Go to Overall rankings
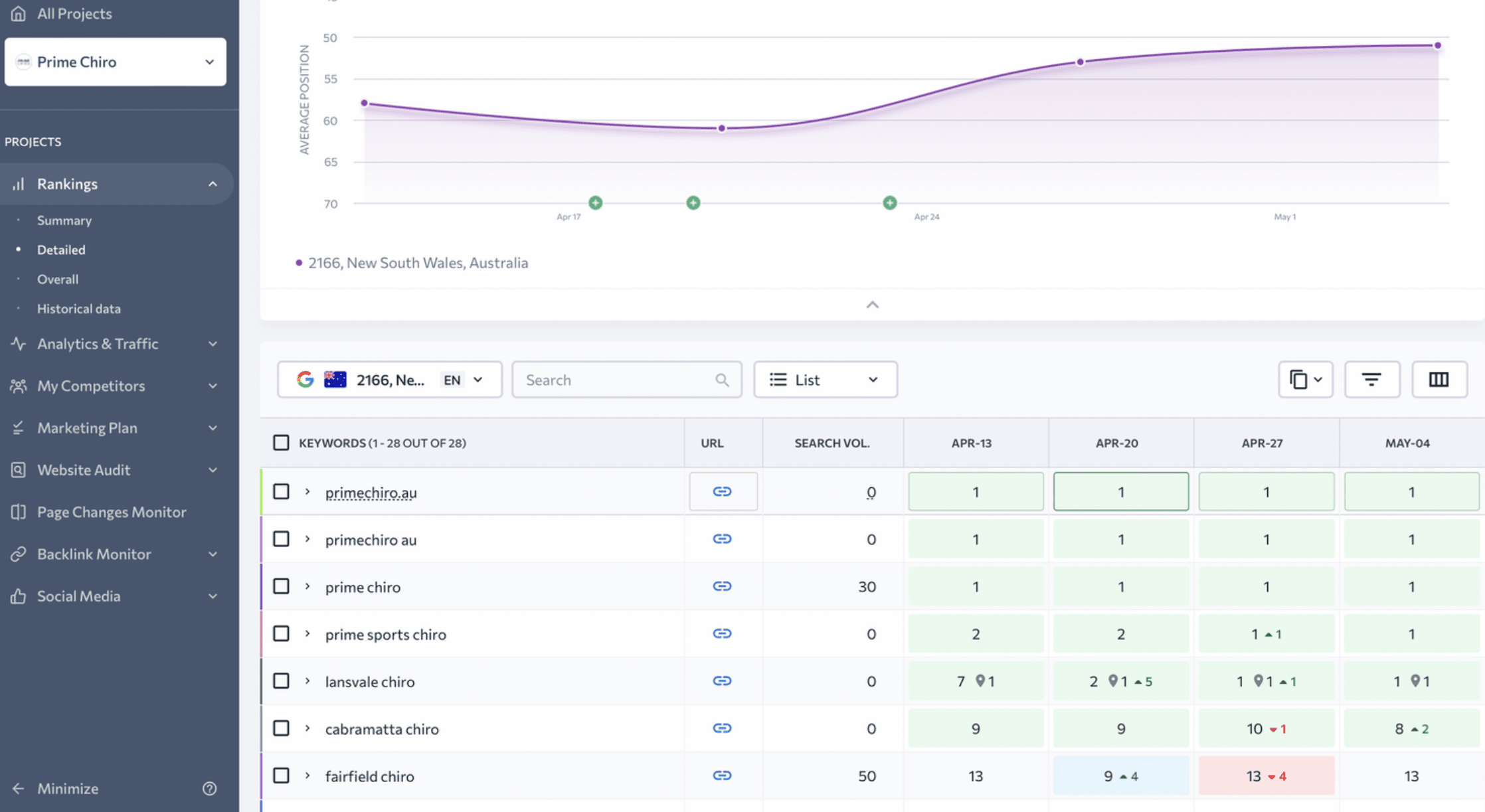Viewport: 1485px width, 812px height. [x=58, y=279]
